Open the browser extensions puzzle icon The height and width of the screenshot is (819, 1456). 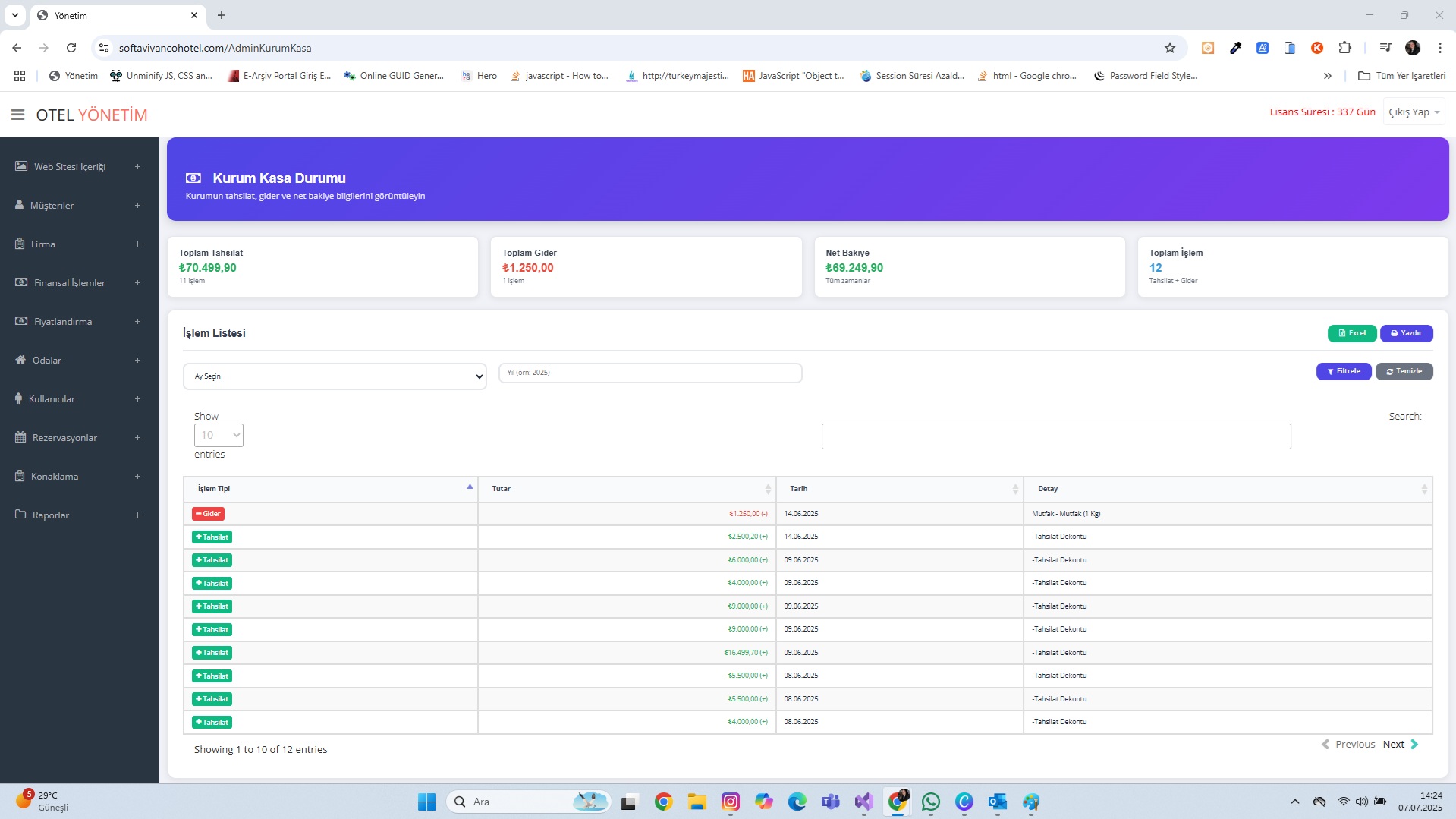[x=1344, y=48]
